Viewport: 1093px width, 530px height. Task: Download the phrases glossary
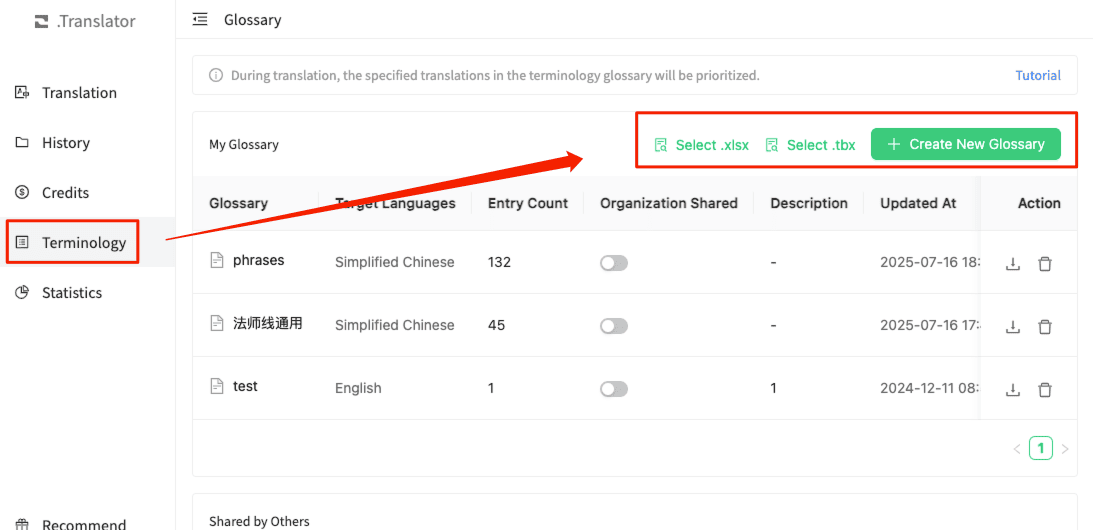click(x=1012, y=264)
